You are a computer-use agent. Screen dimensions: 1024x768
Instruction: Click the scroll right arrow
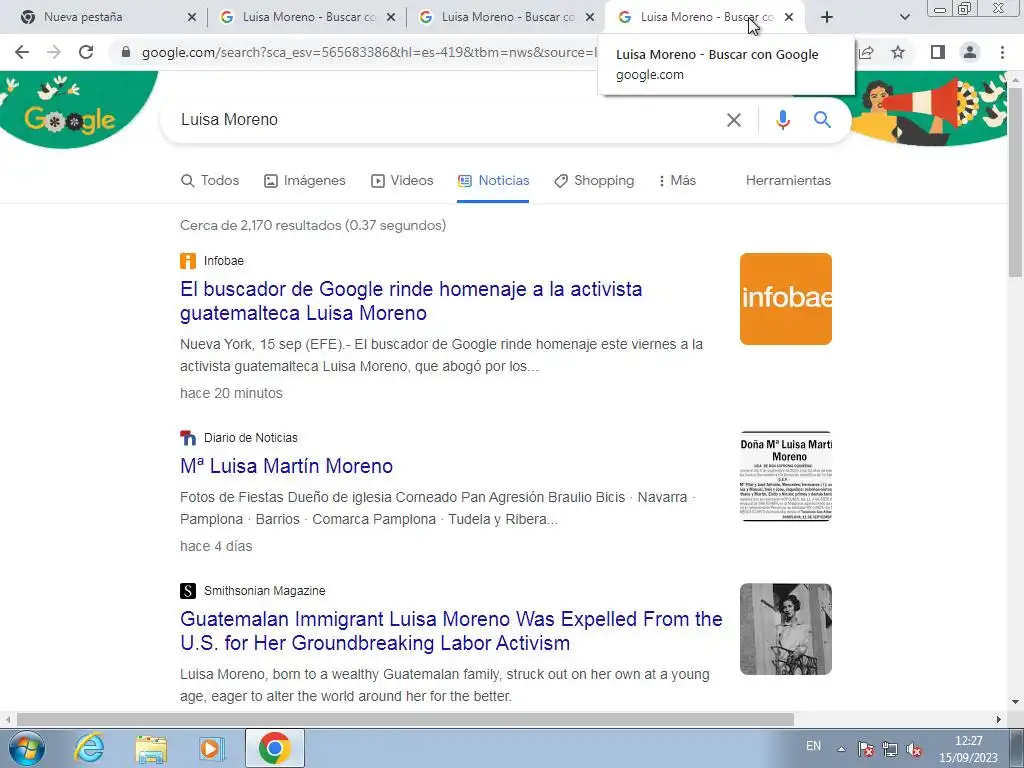[x=999, y=719]
